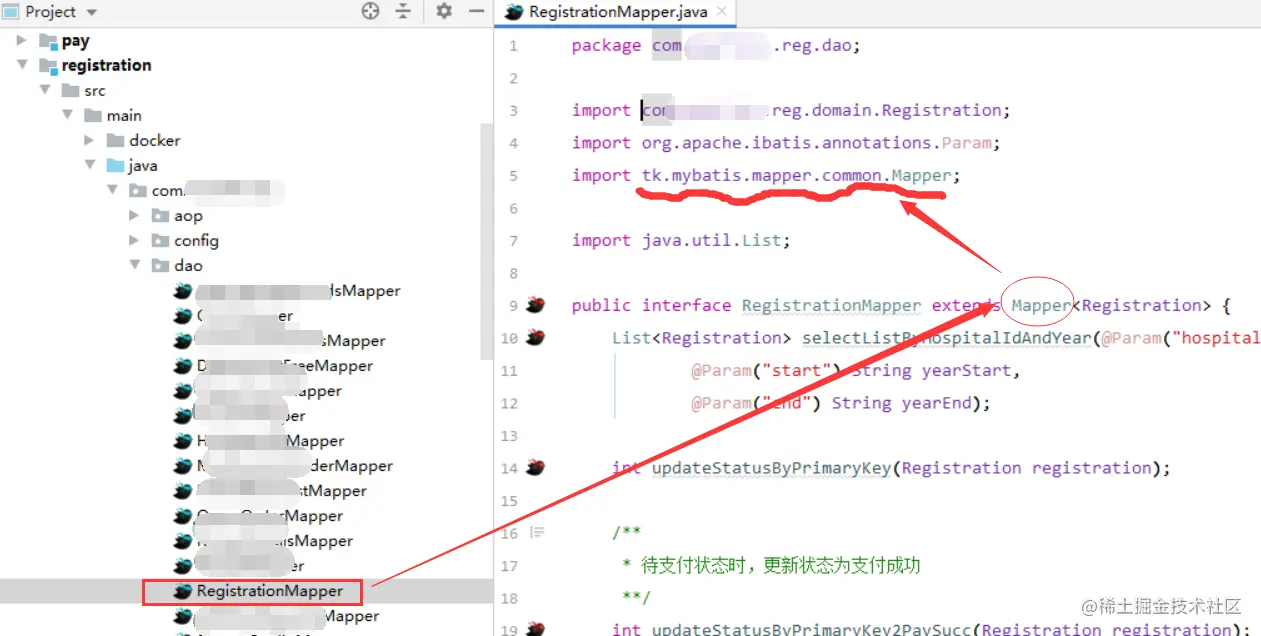Click the "start" string on line 11

tap(796, 370)
